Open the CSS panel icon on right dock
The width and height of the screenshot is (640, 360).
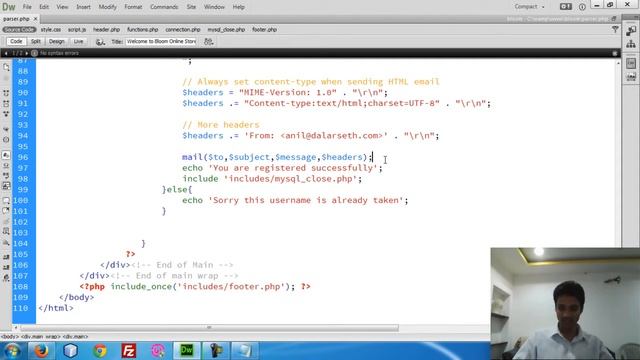[631, 63]
